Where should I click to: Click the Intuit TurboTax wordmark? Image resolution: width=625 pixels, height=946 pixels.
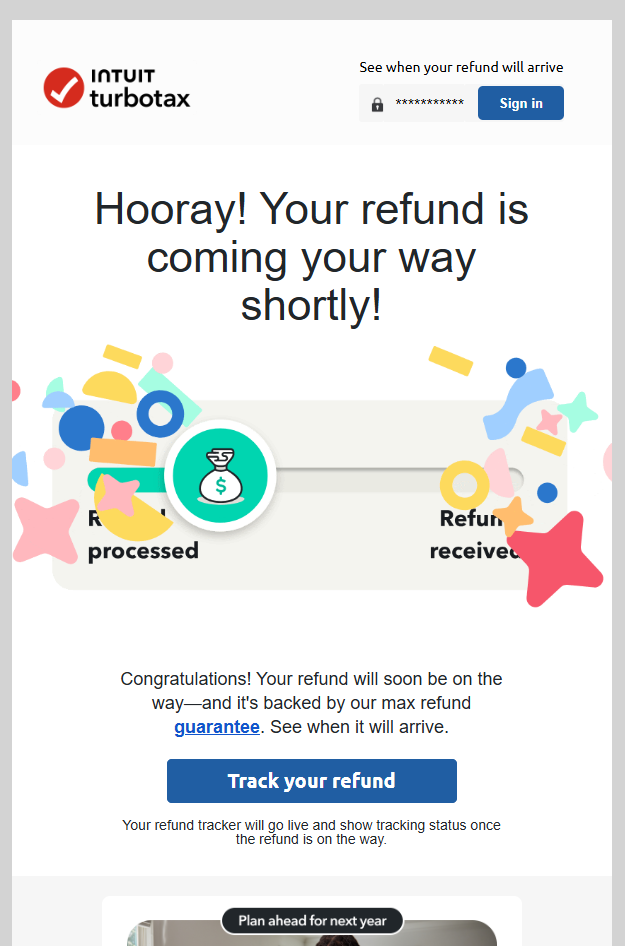(140, 88)
